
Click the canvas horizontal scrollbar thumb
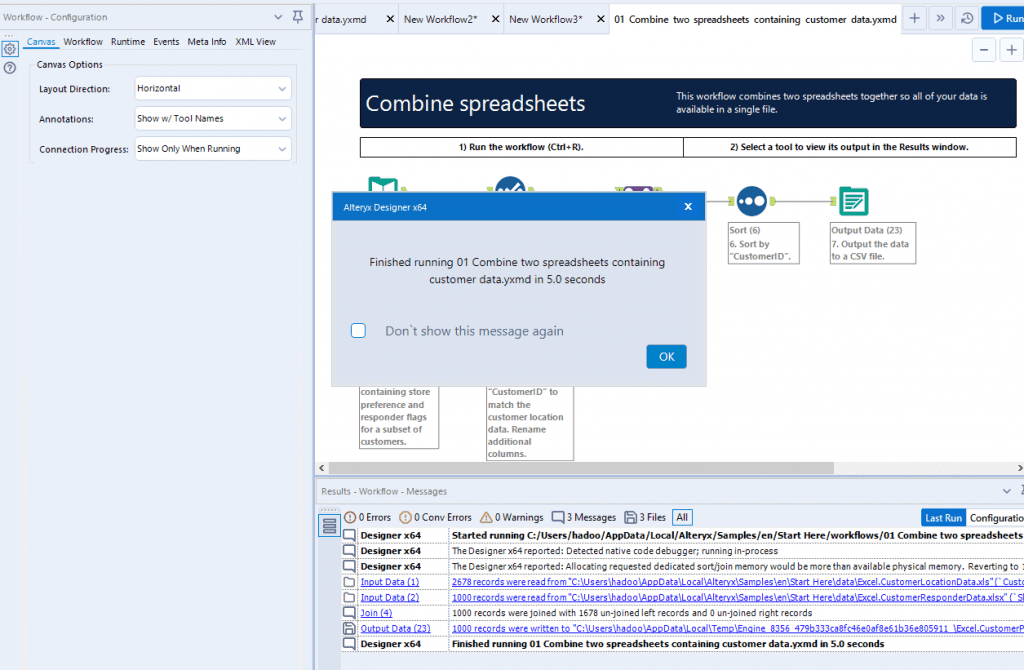point(581,468)
